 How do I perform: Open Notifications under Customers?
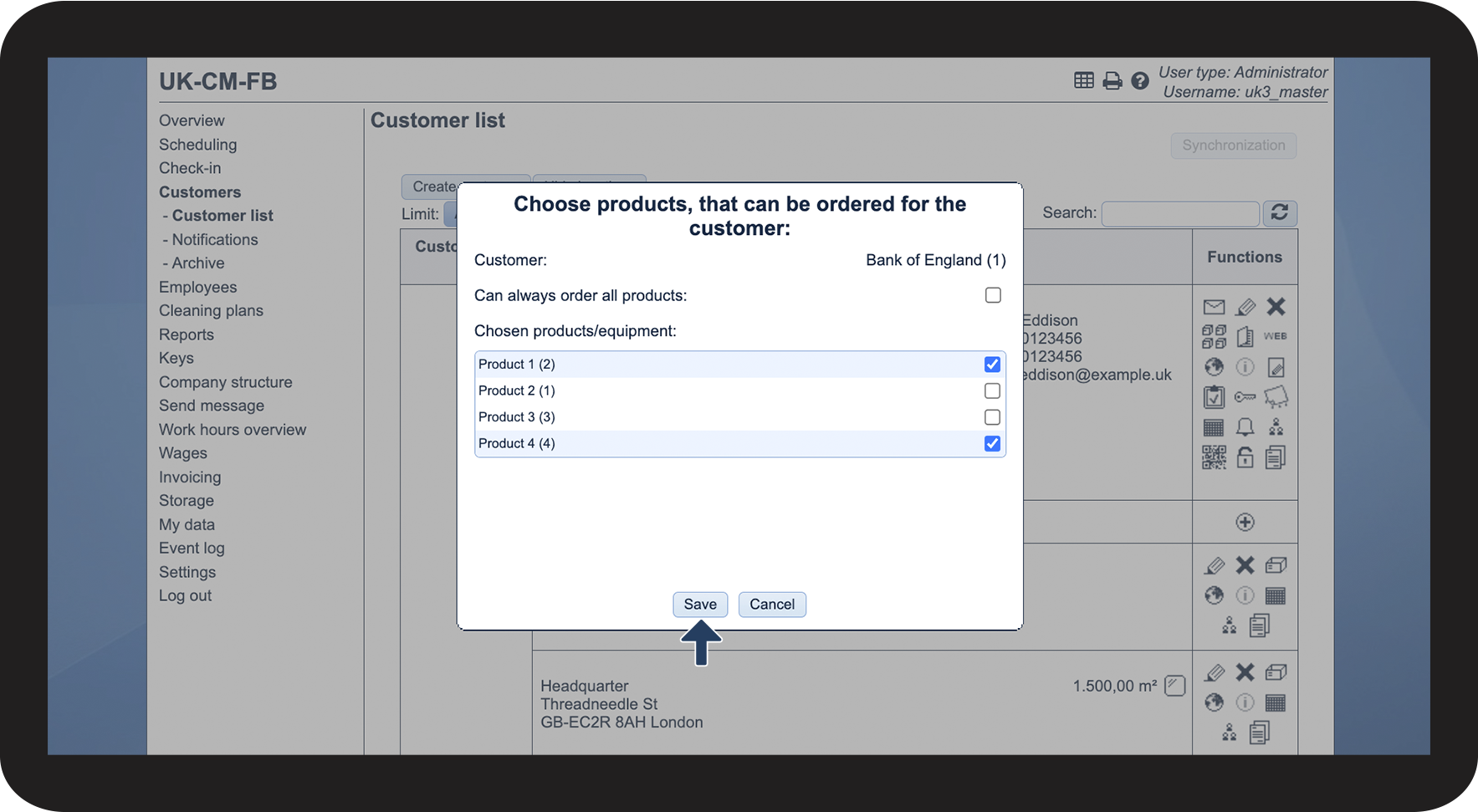pyautogui.click(x=215, y=239)
